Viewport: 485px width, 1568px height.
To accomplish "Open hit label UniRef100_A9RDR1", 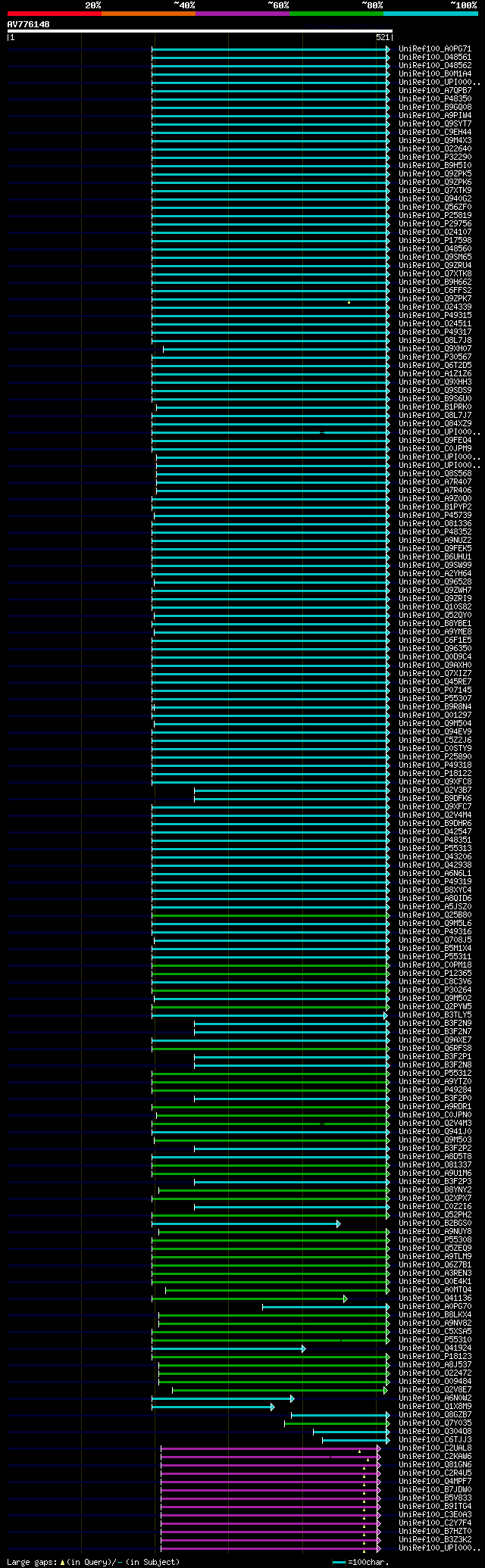I will point(435,1106).
